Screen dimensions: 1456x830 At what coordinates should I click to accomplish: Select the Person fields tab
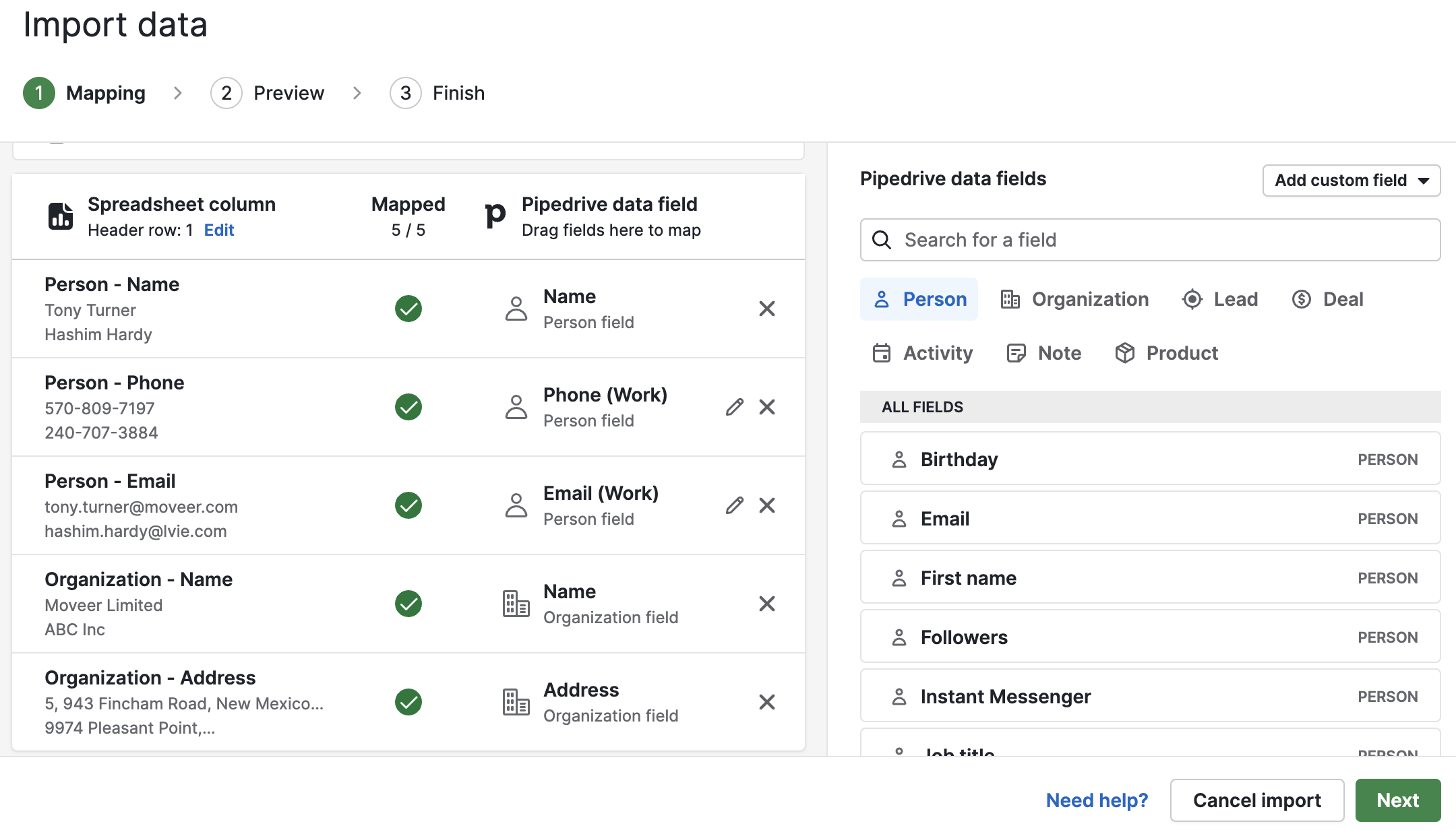coord(919,299)
